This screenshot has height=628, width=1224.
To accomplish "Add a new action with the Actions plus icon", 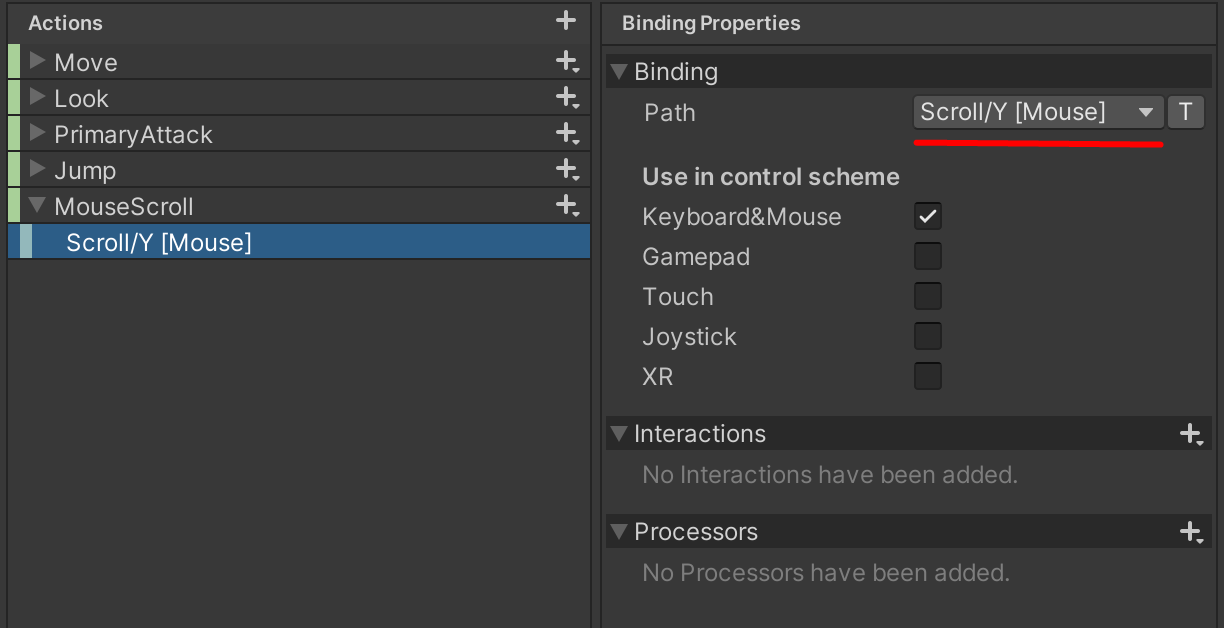I will click(565, 20).
